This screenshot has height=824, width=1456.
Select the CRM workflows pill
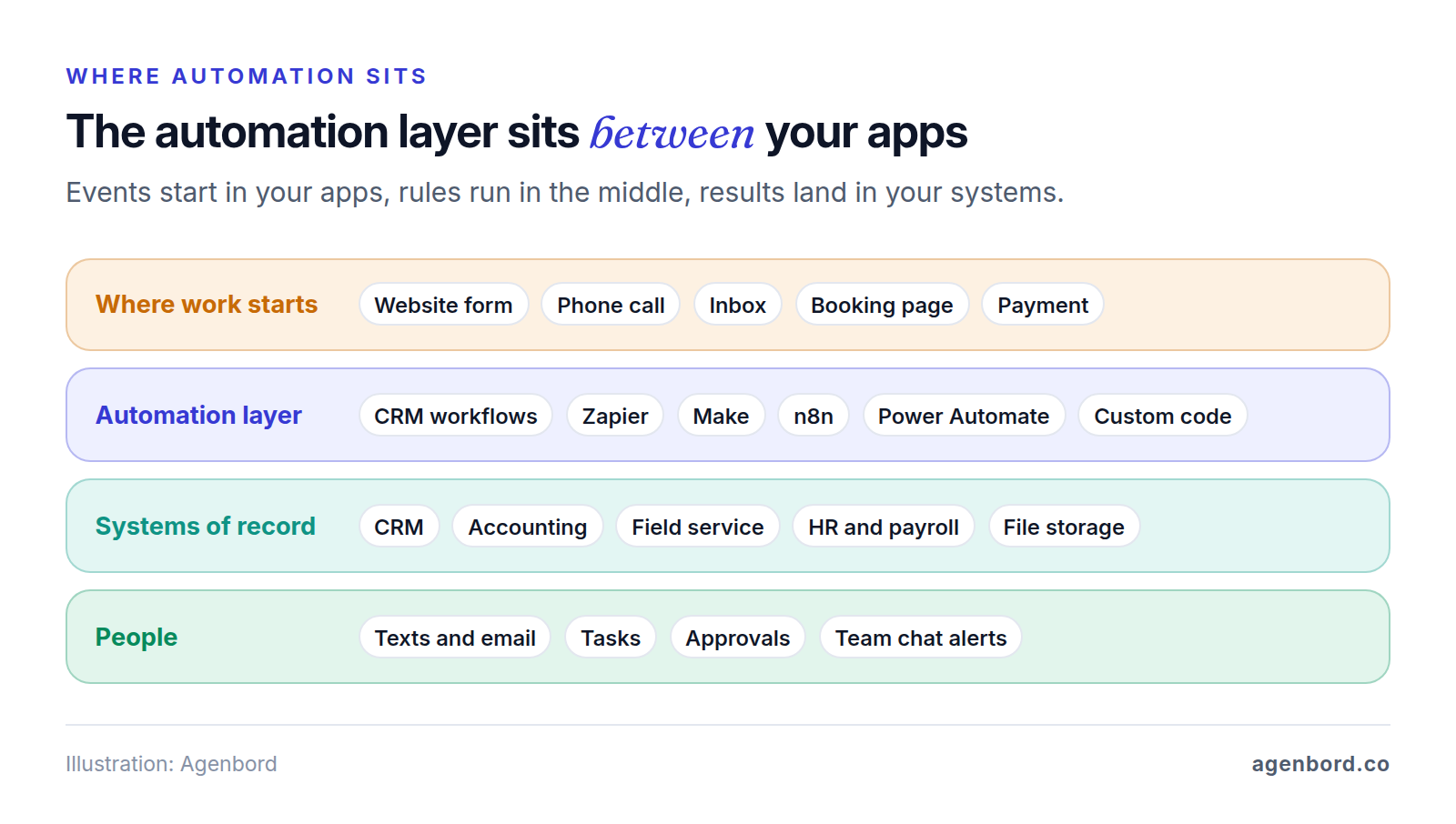pos(456,416)
